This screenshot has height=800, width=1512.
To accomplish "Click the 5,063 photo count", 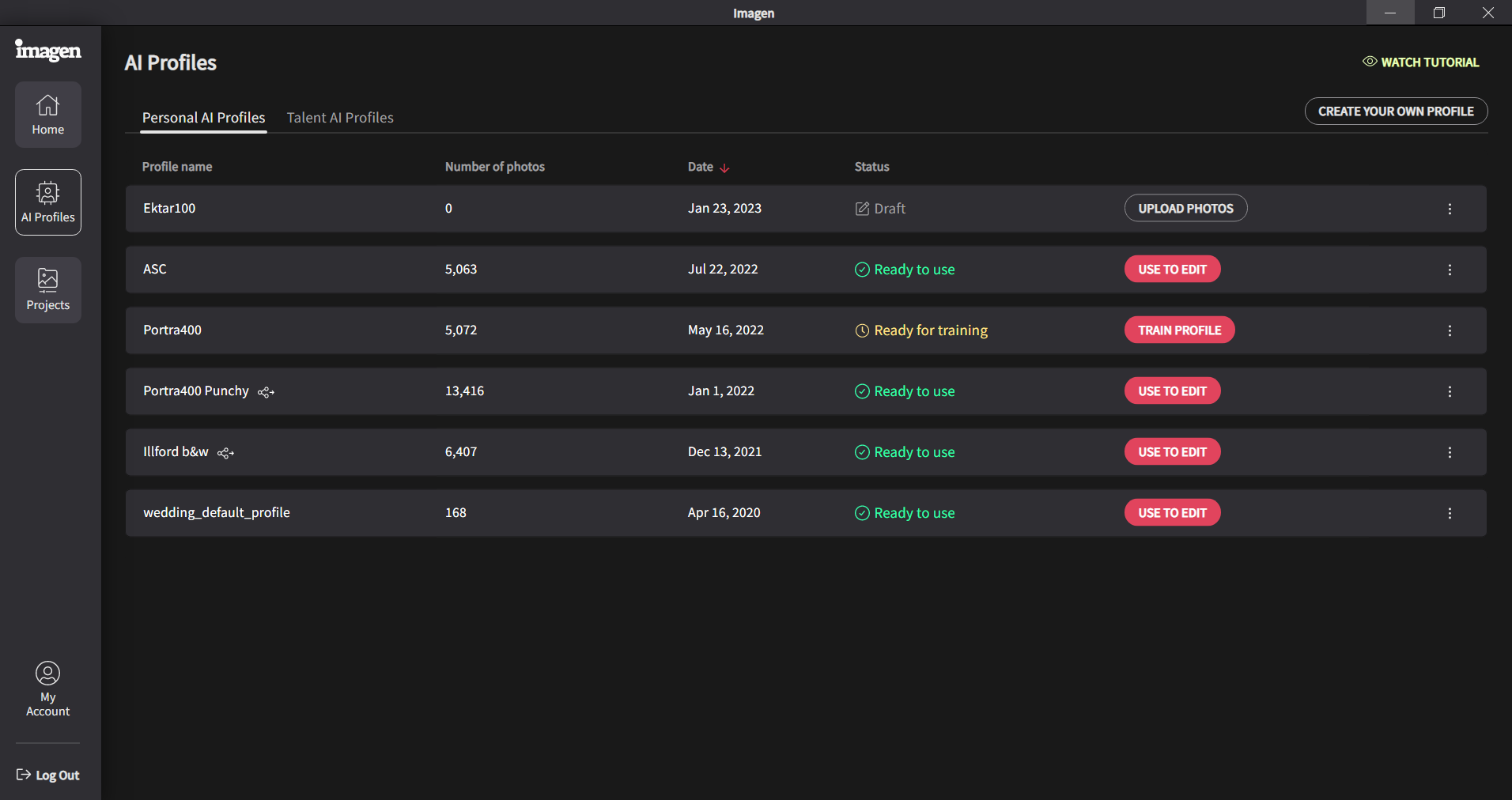I will tap(461, 269).
